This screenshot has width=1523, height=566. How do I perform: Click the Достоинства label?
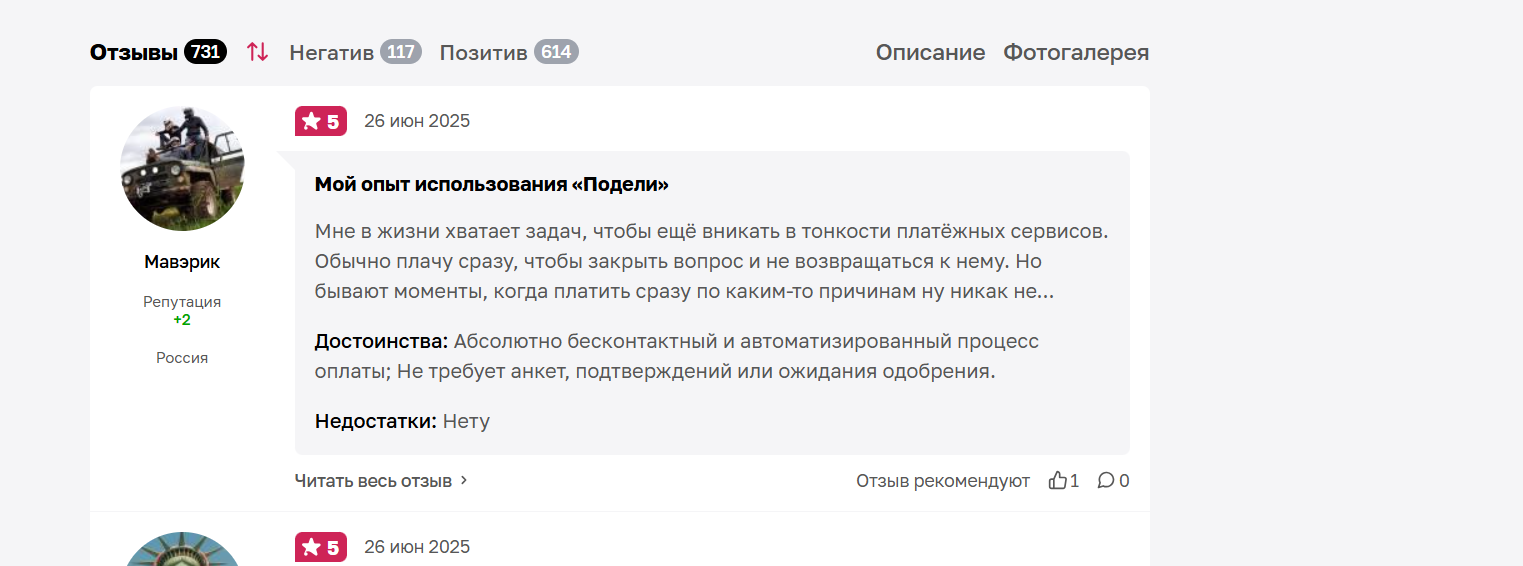coord(382,342)
